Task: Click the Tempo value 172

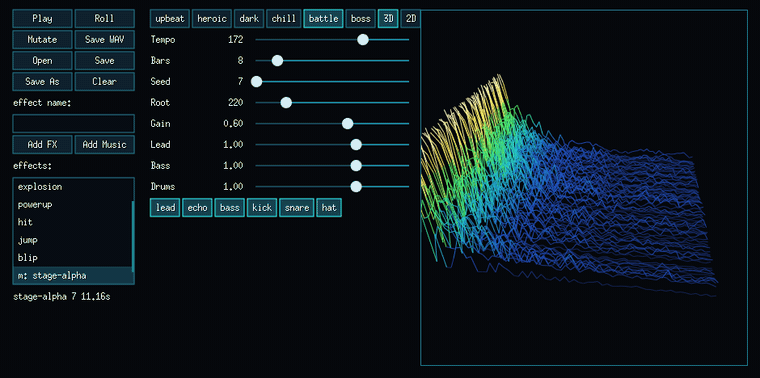Action: click(235, 40)
